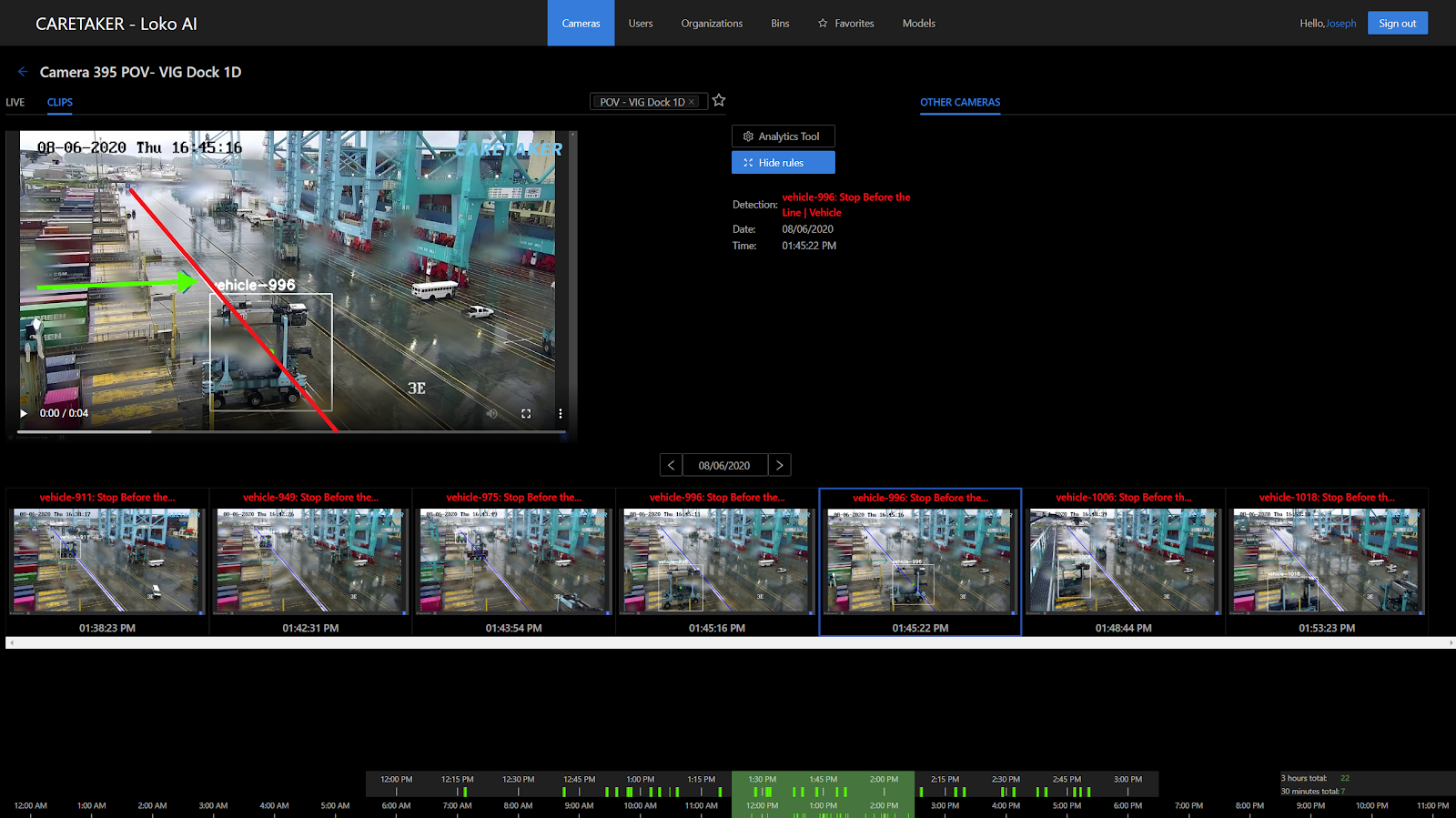Viewport: 1456px width, 818px height.
Task: Open the Organizations menu
Action: click(712, 24)
